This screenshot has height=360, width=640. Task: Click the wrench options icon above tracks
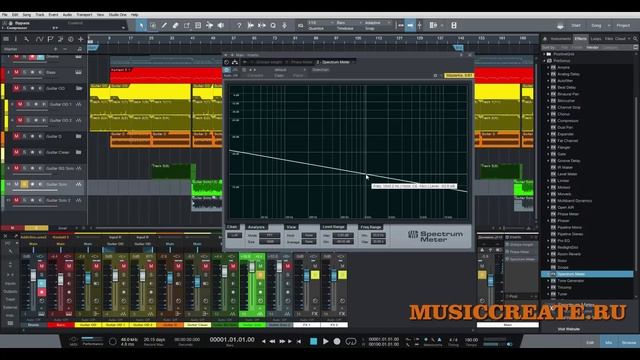27,39
